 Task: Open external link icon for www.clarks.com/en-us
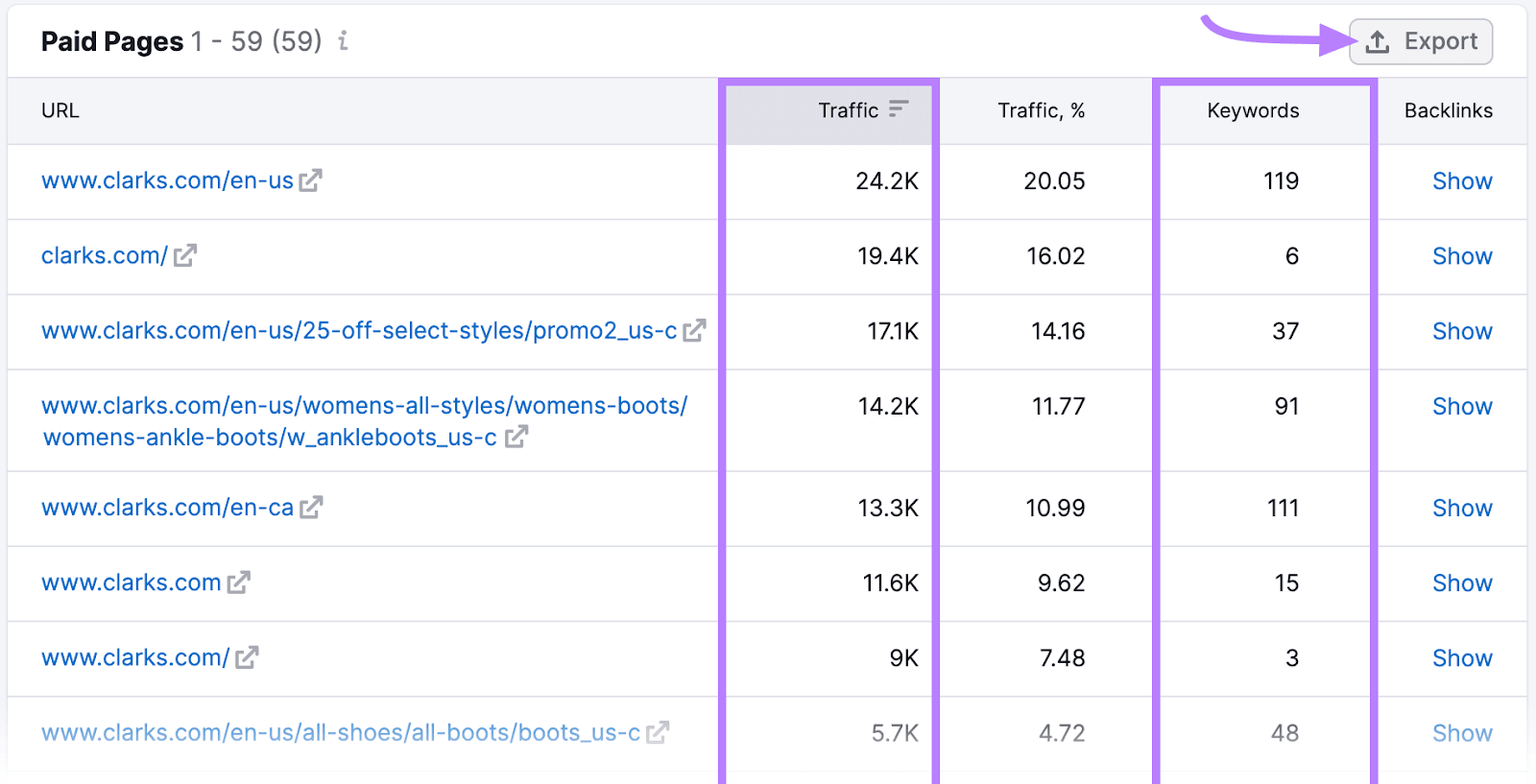click(310, 180)
